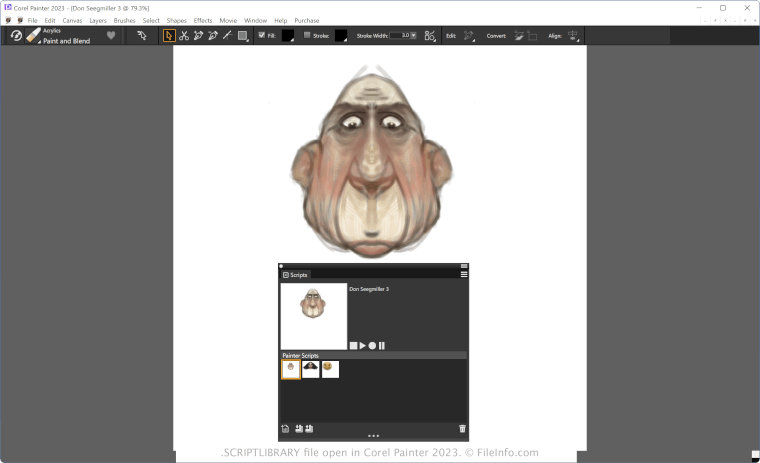Delete the script with the trash icon
Screen dimensions: 760x463
coord(462,428)
